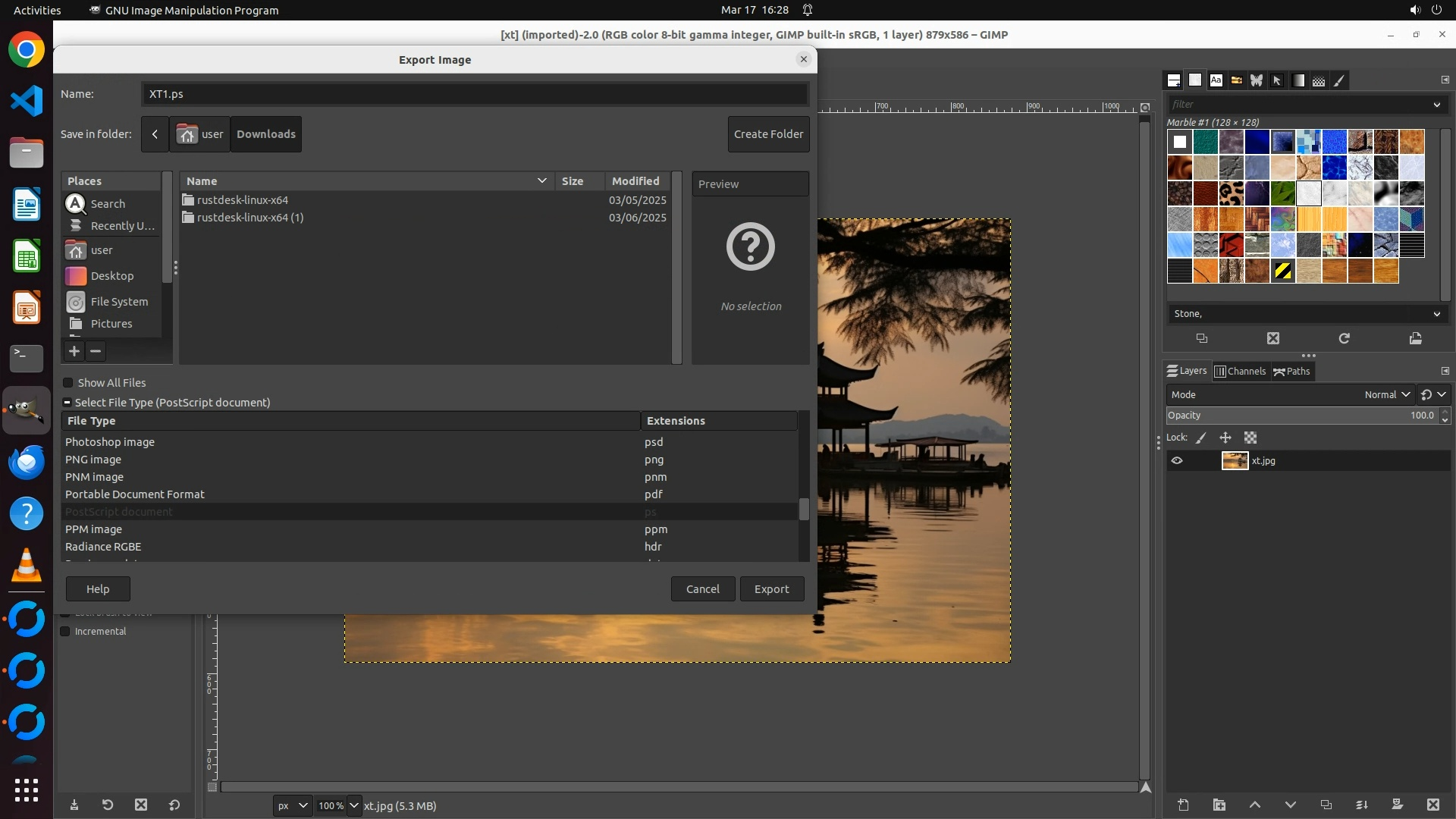Open the Stone pattern tag dropdown

coord(1436,314)
